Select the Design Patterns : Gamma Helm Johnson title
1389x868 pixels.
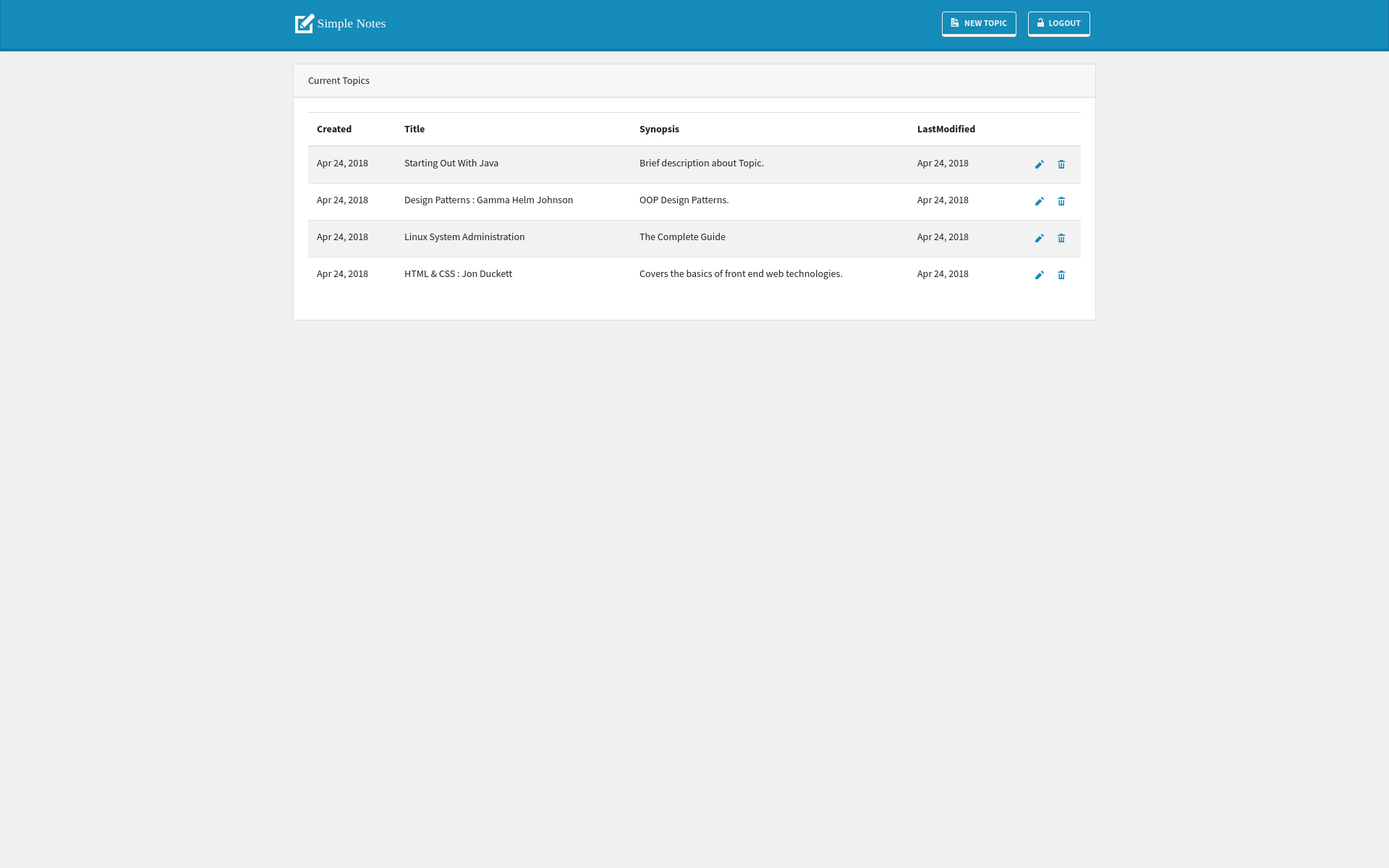click(x=488, y=200)
